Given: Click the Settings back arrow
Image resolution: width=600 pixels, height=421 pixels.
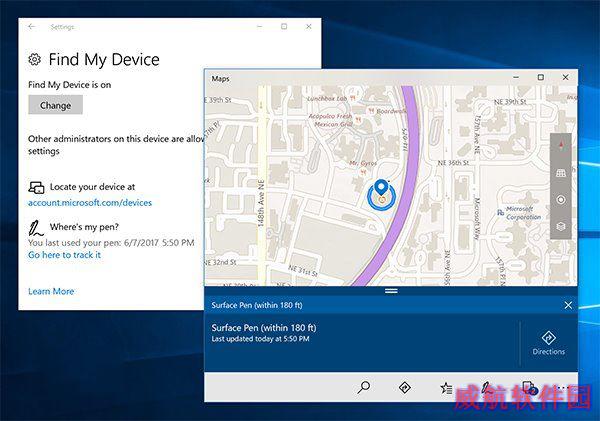Looking at the screenshot, I should (x=31, y=26).
